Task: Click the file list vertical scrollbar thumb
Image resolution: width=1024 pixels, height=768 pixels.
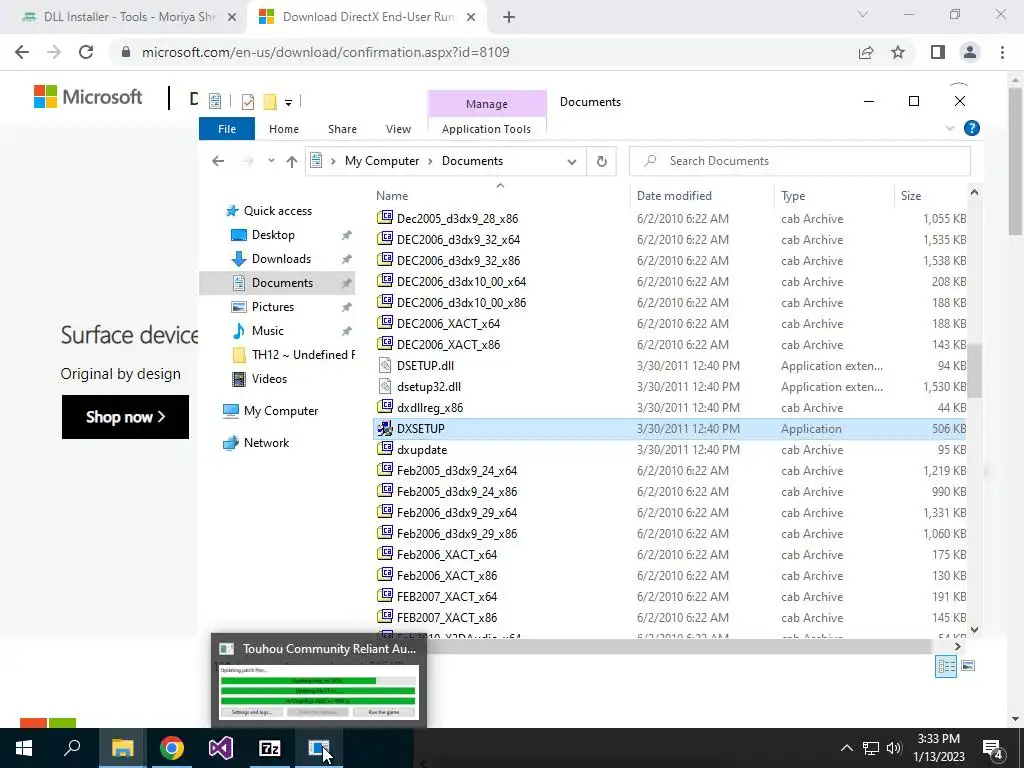Action: click(x=974, y=370)
